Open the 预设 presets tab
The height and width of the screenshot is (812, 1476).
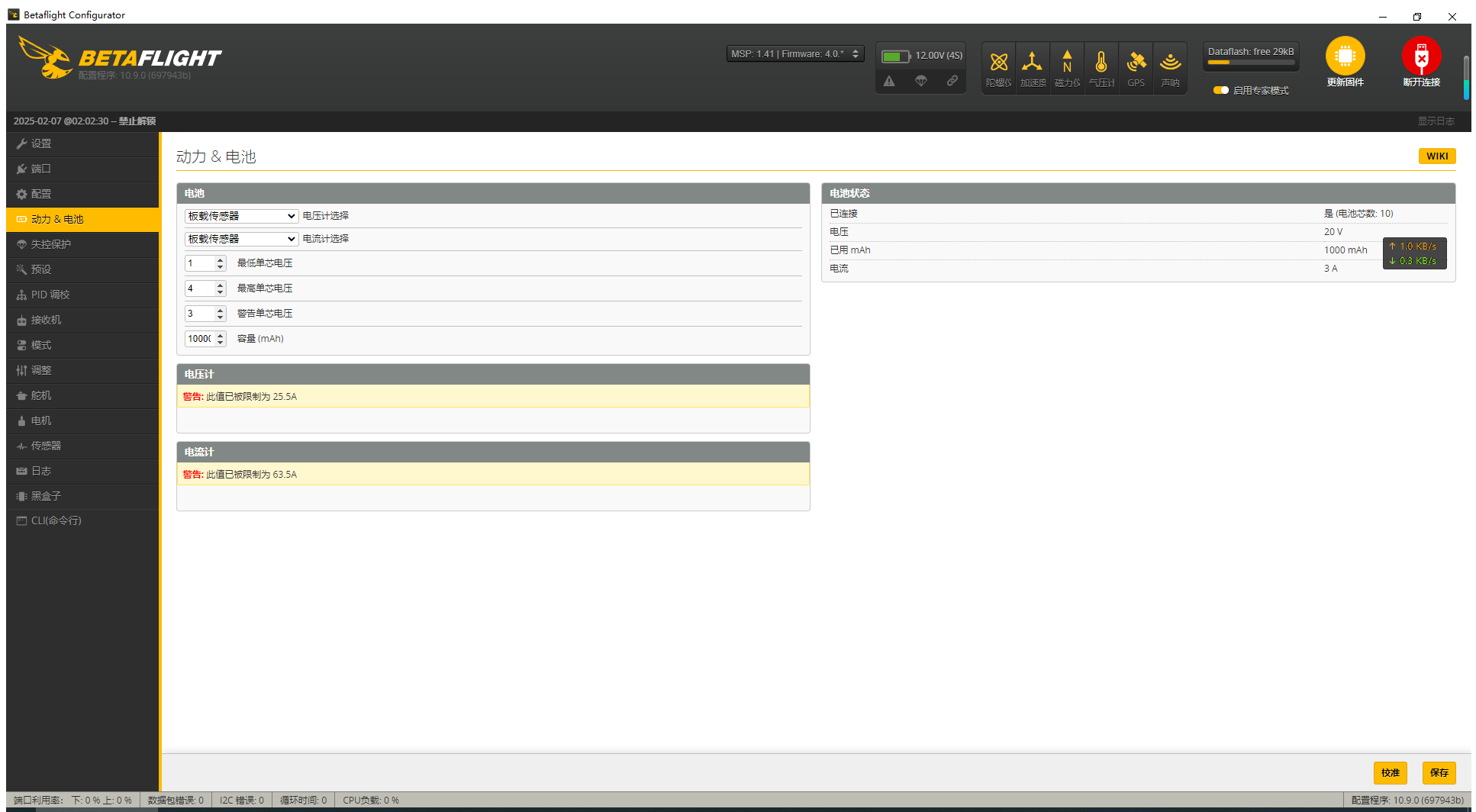[82, 269]
